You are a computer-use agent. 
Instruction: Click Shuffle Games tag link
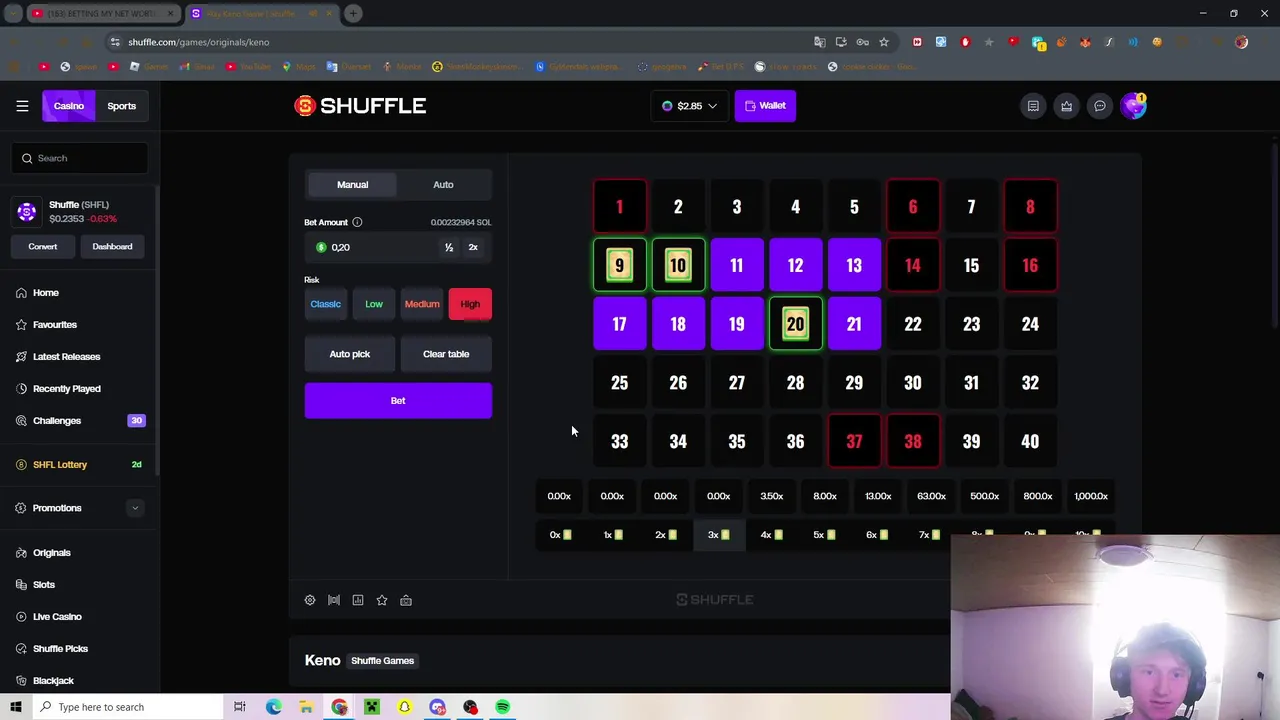382,660
